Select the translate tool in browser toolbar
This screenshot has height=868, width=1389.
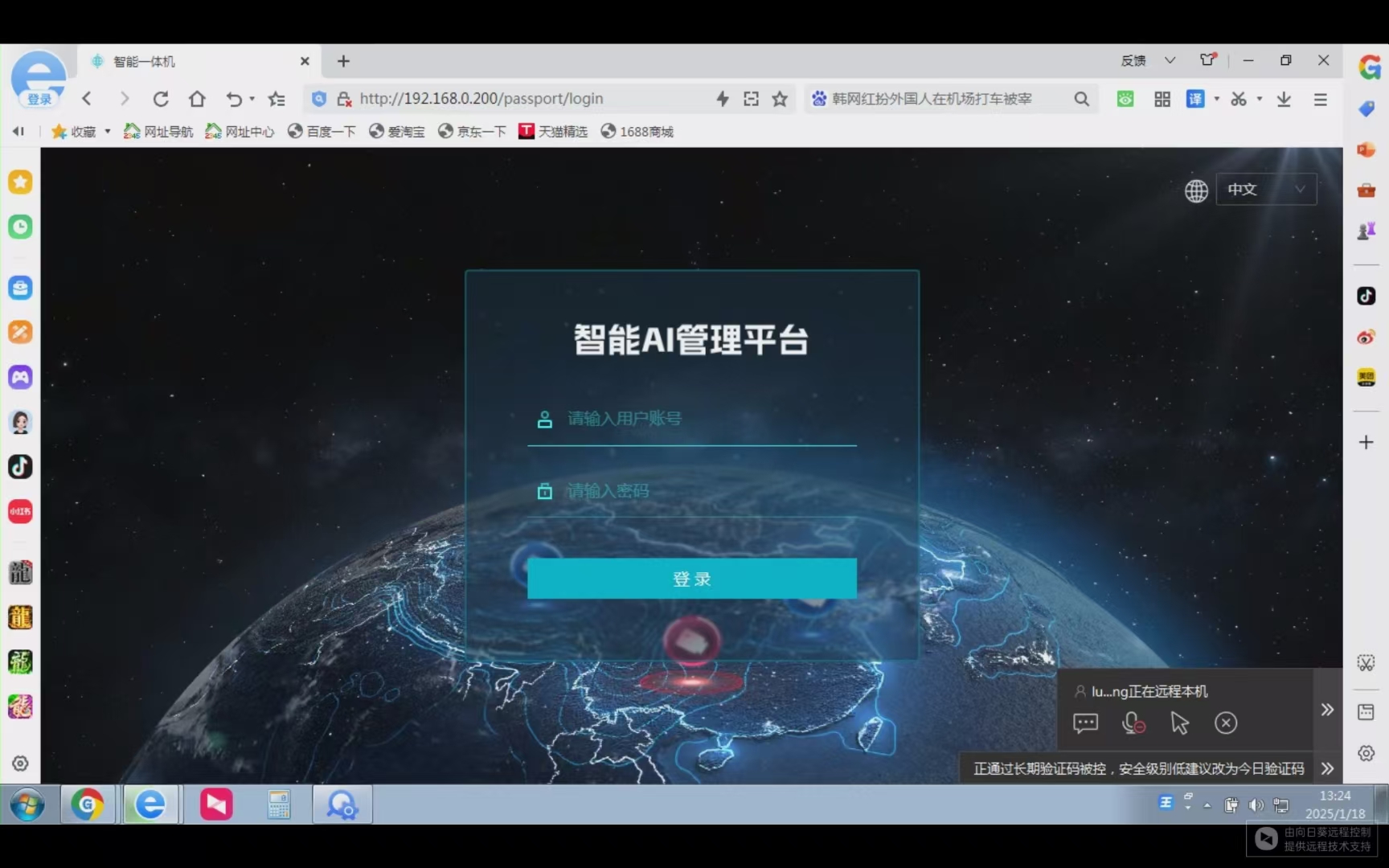[x=1195, y=98]
